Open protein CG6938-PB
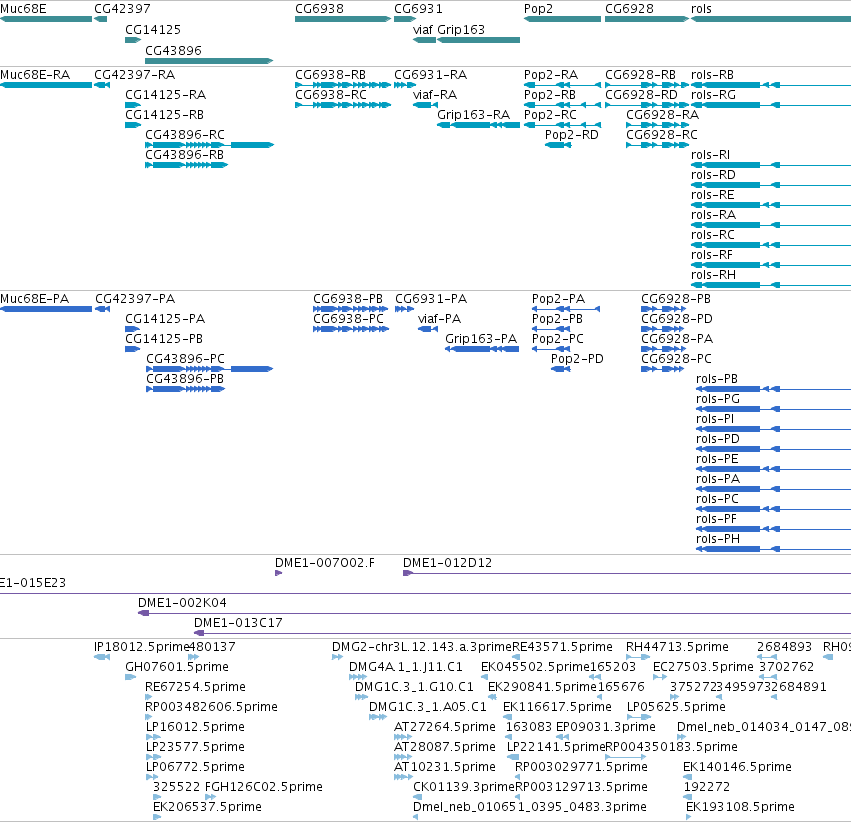The width and height of the screenshot is (851, 822). pyautogui.click(x=348, y=299)
